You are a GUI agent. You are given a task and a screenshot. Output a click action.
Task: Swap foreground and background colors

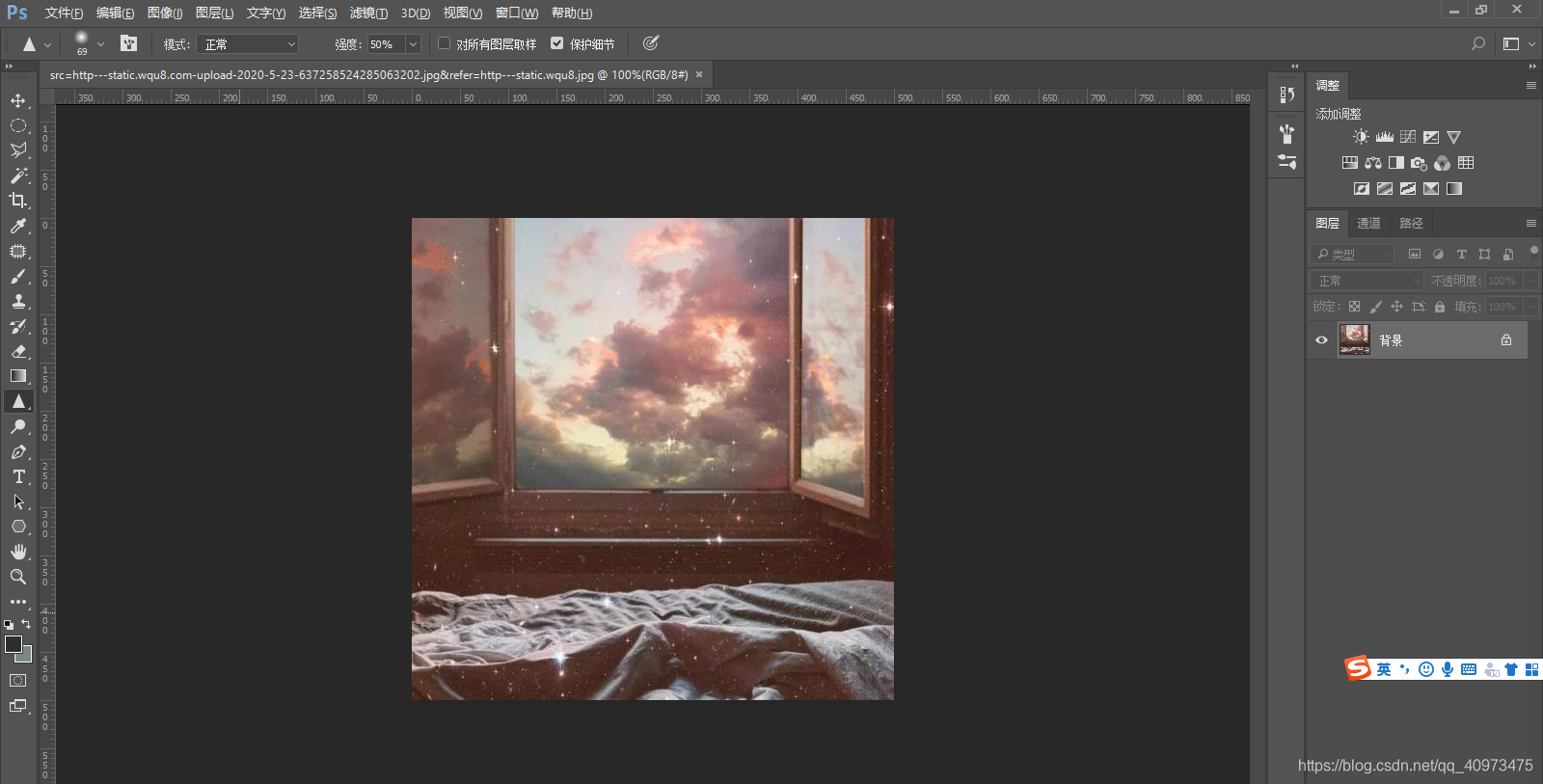[x=26, y=624]
